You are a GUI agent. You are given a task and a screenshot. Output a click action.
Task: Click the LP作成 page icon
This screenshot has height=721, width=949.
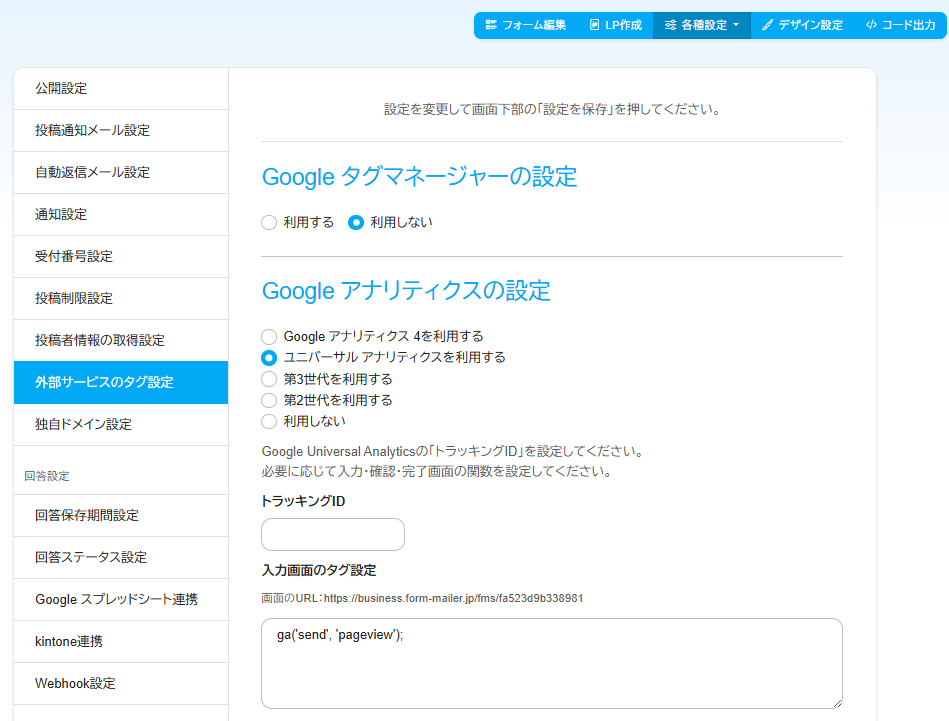(x=594, y=25)
